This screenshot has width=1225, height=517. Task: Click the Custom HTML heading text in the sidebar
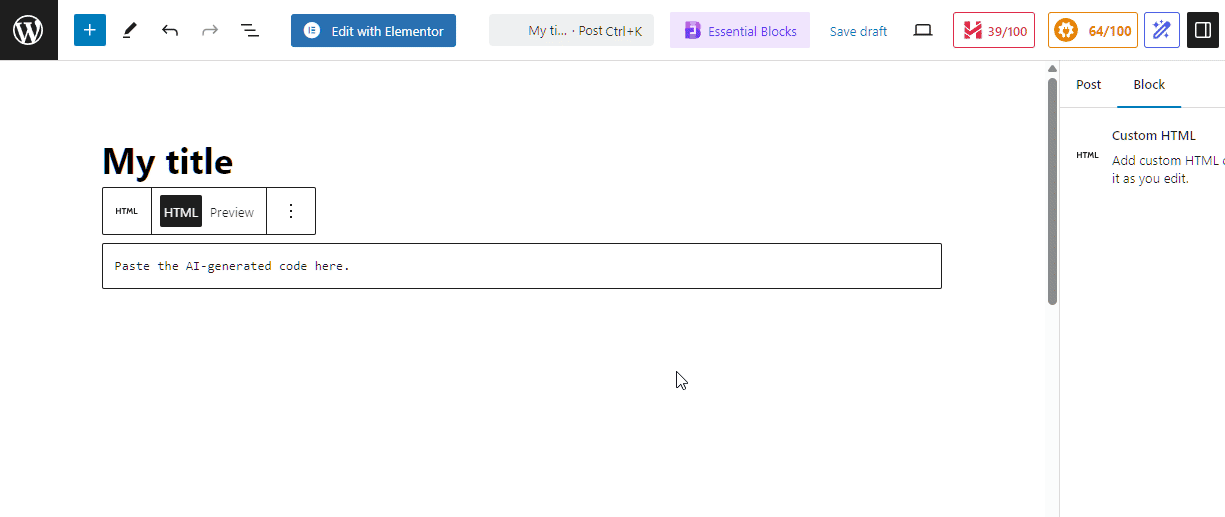tap(1154, 136)
